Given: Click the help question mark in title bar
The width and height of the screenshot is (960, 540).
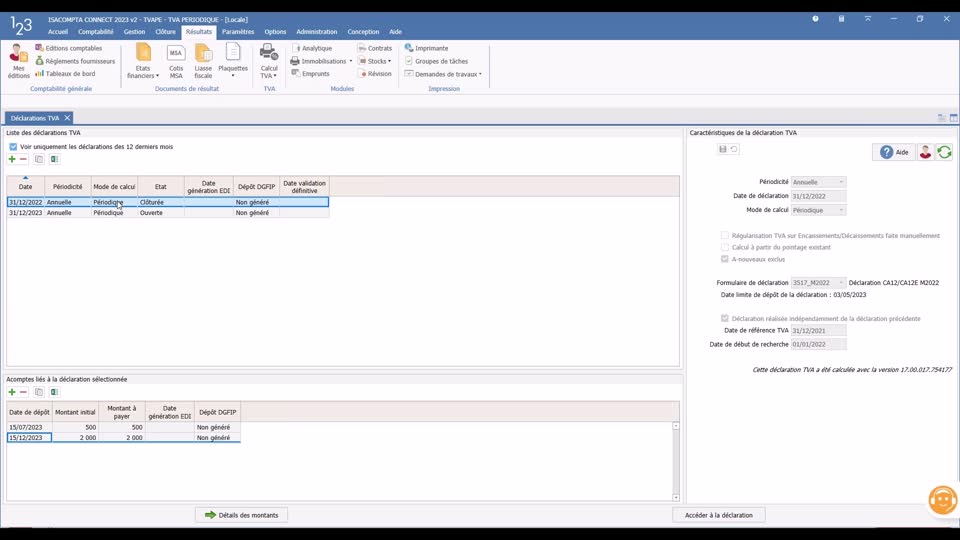Looking at the screenshot, I should coord(816,19).
